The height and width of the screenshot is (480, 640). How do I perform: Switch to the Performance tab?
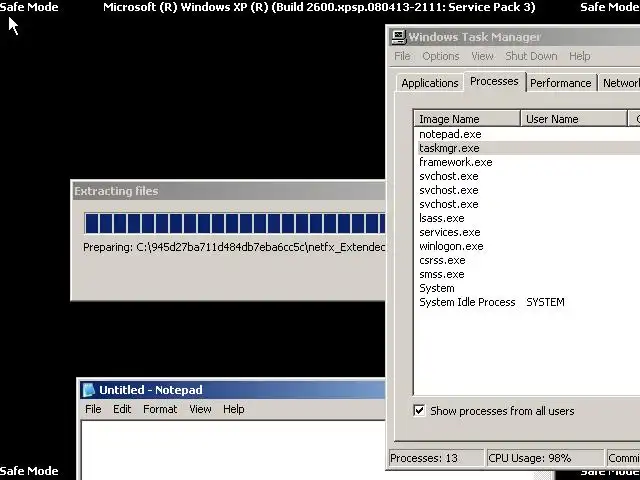click(x=561, y=83)
